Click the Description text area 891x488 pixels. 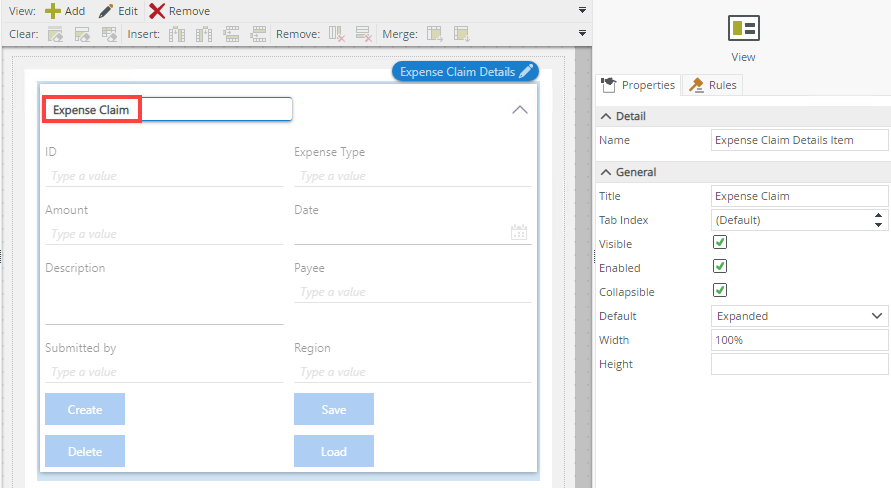[x=164, y=302]
